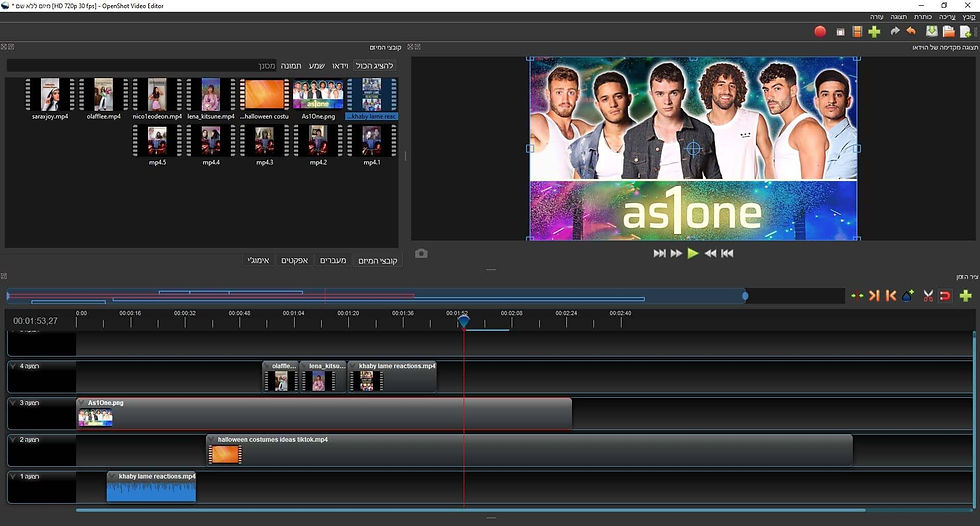Open the קובץ (File) menu
980x526 pixels.
pos(969,17)
